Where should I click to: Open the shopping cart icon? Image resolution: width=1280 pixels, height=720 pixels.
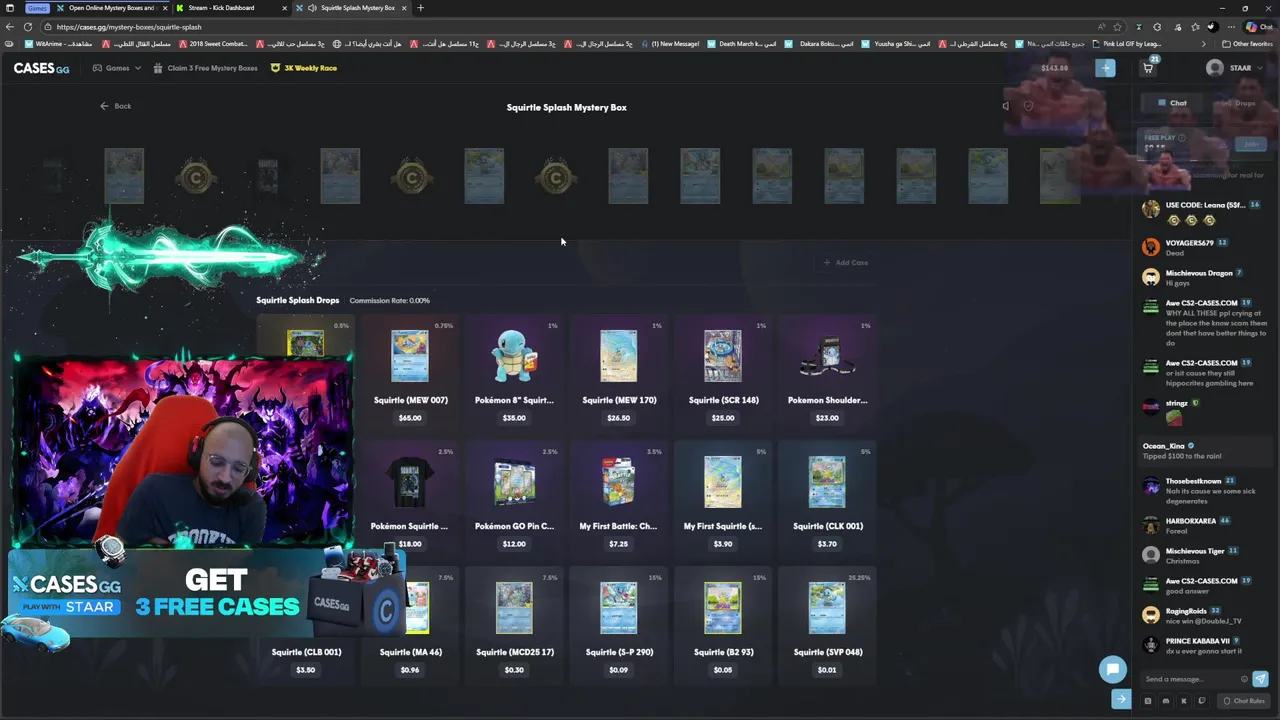pyautogui.click(x=1148, y=68)
